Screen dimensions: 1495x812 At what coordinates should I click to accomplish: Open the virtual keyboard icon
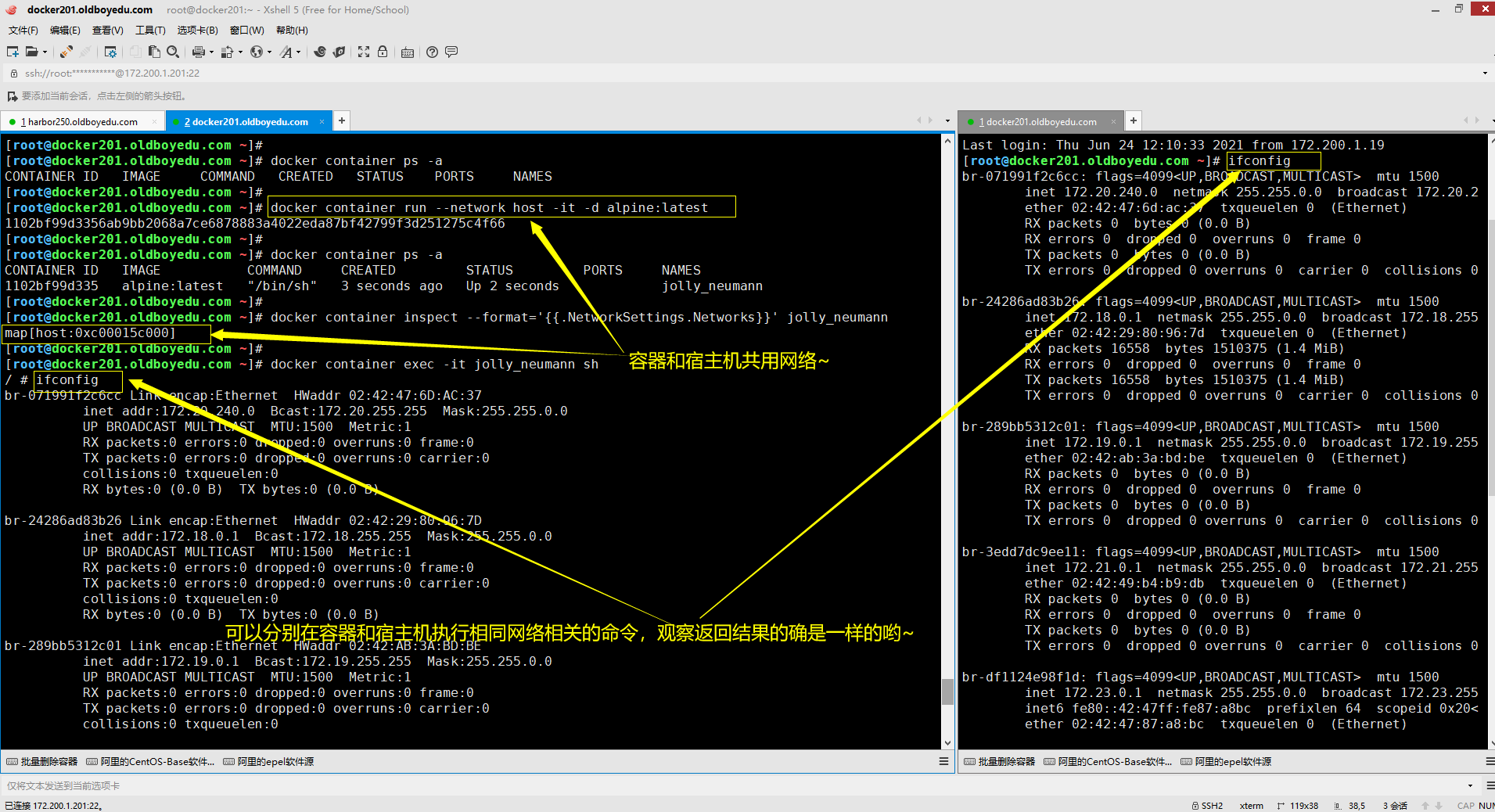pyautogui.click(x=408, y=52)
